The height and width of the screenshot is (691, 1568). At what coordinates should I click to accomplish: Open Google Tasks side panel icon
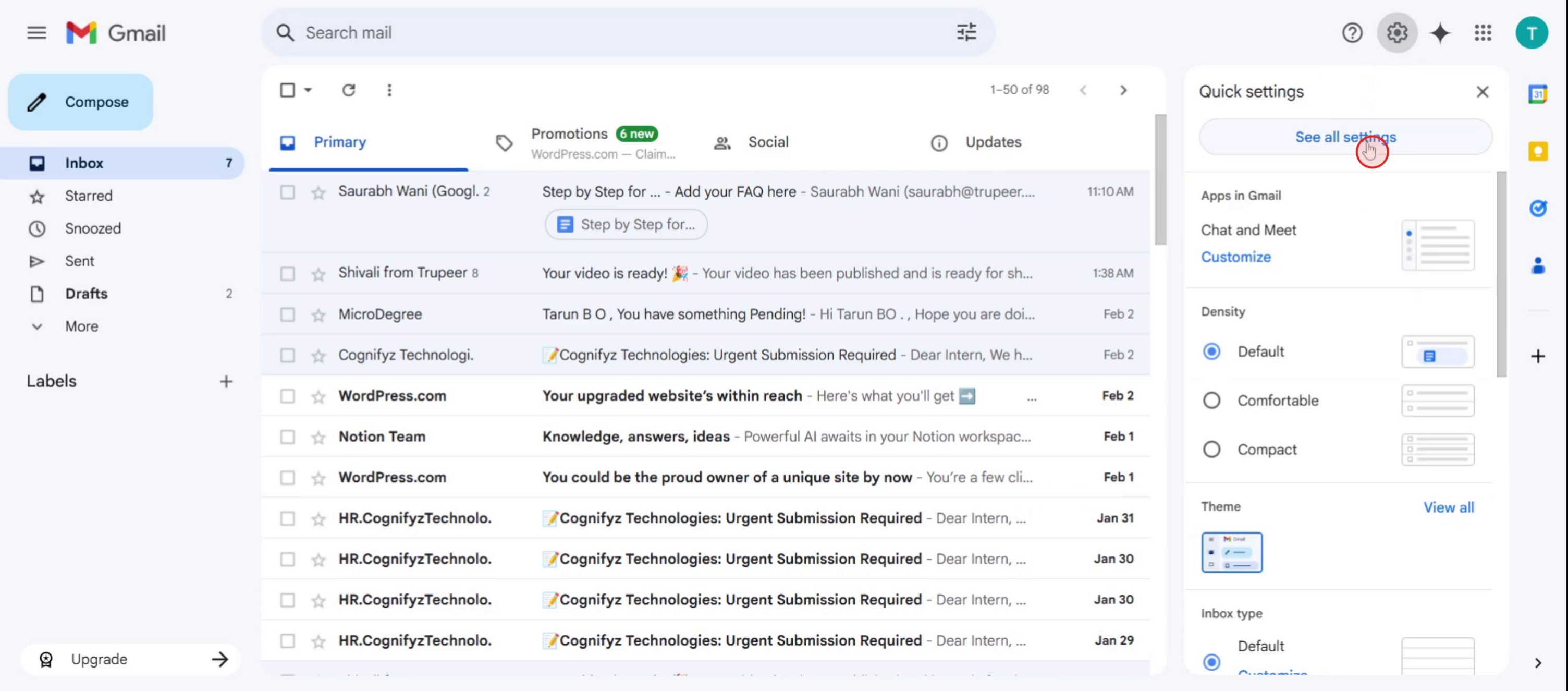point(1538,208)
